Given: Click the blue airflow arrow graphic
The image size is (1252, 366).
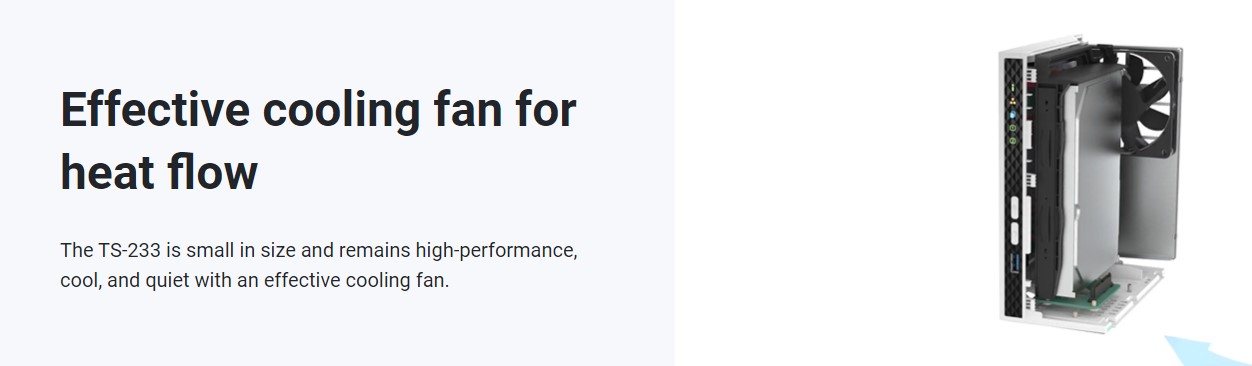Looking at the screenshot, I should tap(1205, 351).
